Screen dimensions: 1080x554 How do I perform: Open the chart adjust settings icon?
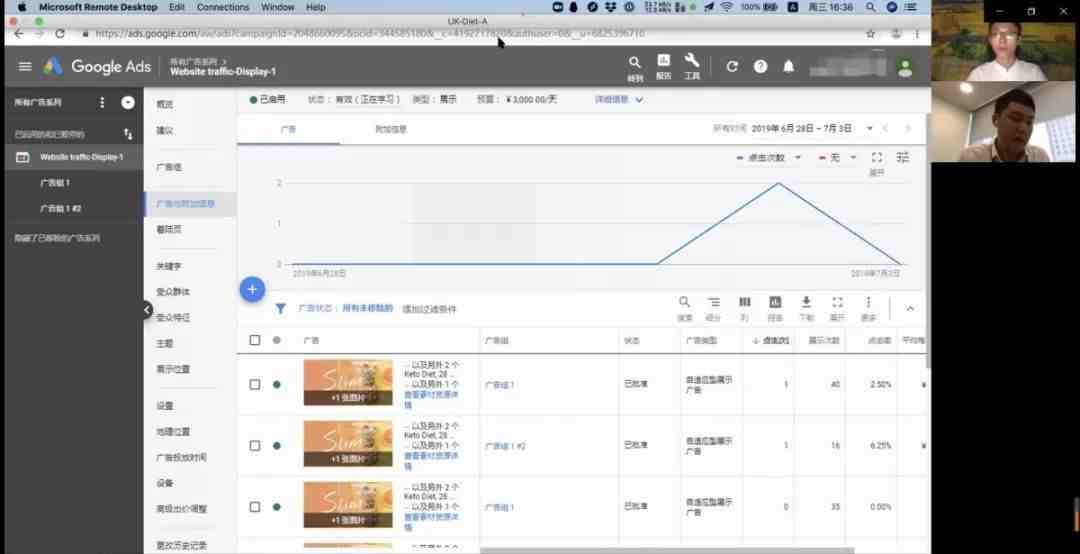pos(903,158)
